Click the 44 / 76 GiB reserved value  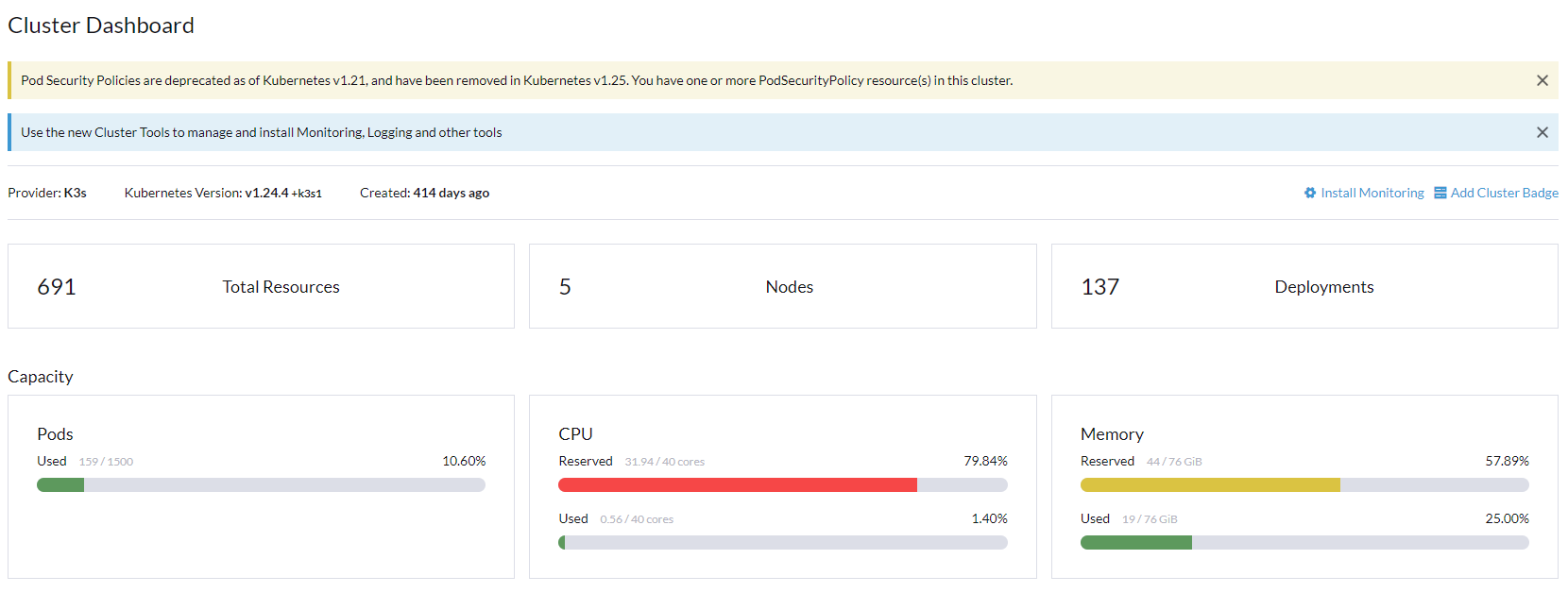[x=1174, y=462]
